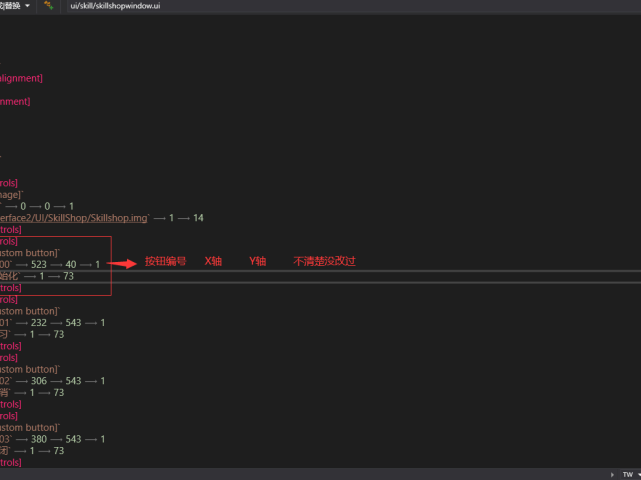Click value 73 in the highlighted red box
Image resolution: width=641 pixels, height=480 pixels.
pos(68,276)
